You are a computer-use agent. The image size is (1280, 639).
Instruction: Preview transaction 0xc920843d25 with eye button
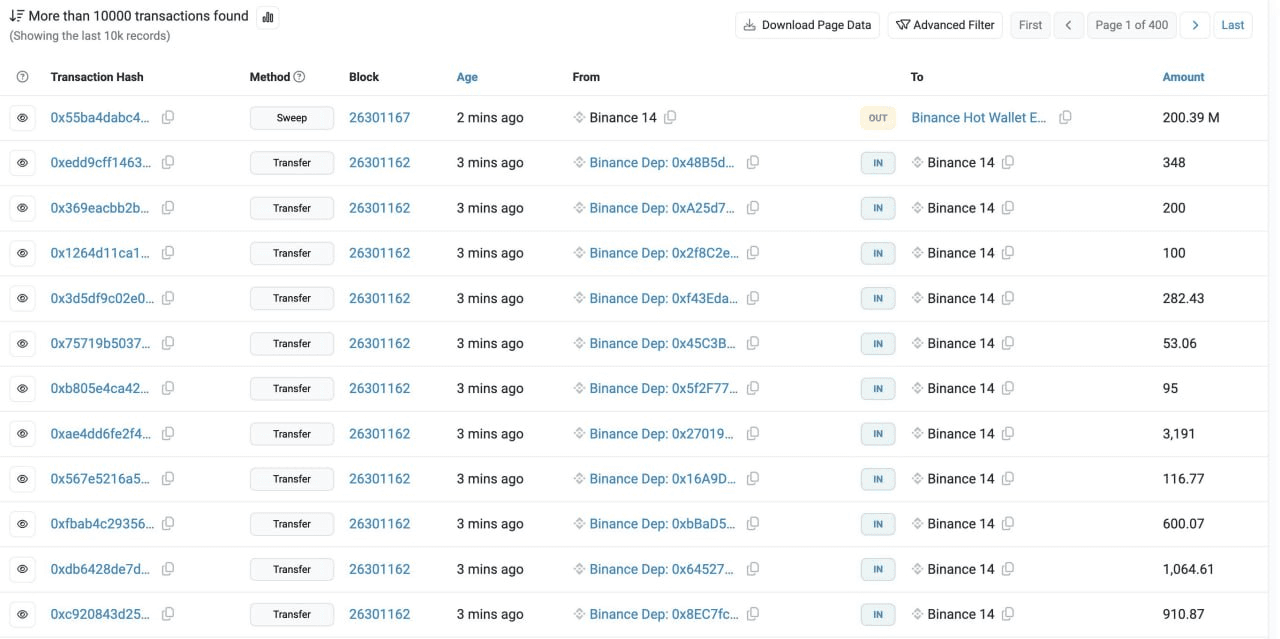click(x=23, y=614)
